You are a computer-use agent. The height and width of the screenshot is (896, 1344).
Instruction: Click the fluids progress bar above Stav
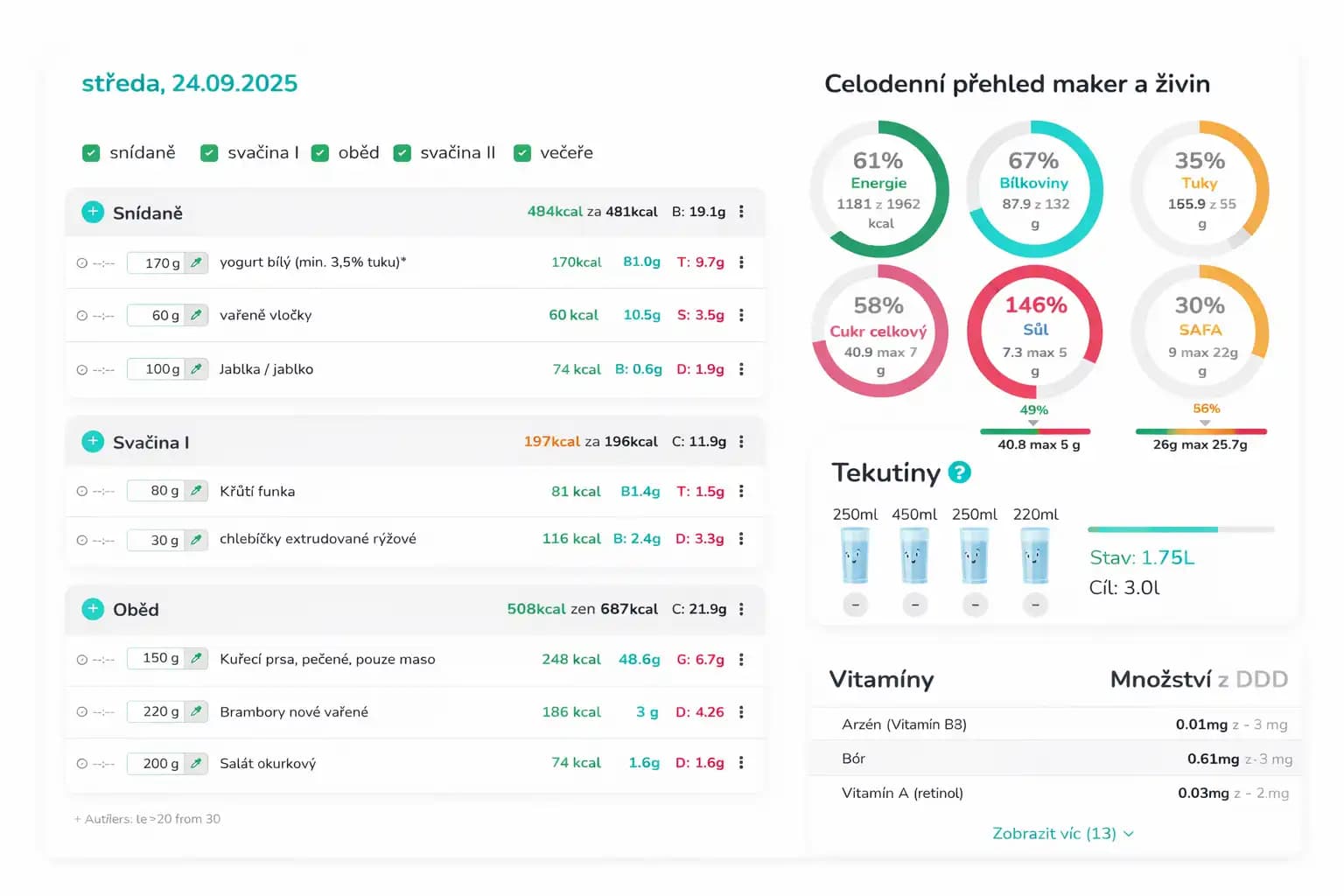click(1180, 529)
